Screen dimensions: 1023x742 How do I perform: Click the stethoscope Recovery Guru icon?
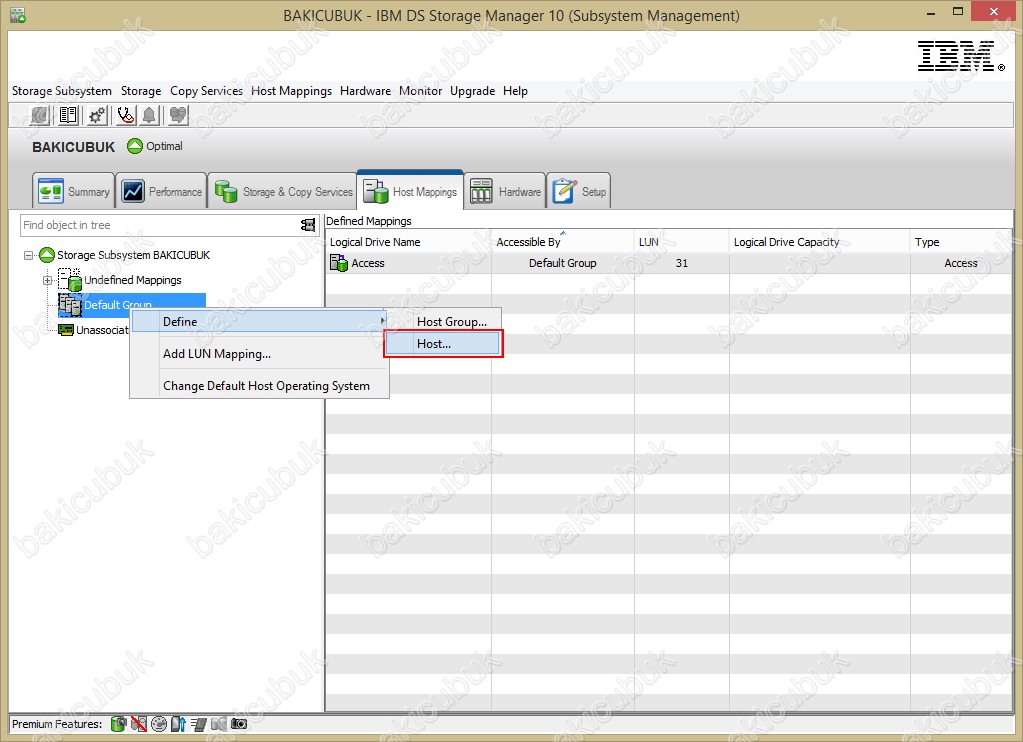tap(125, 116)
